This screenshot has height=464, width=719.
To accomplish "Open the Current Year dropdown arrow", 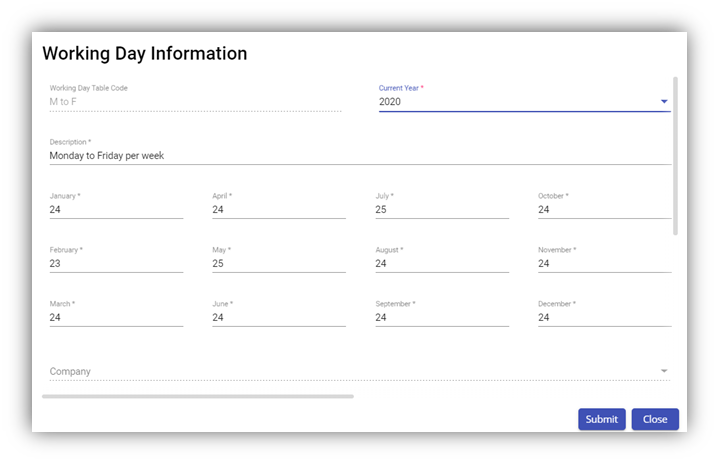I will tap(664, 101).
